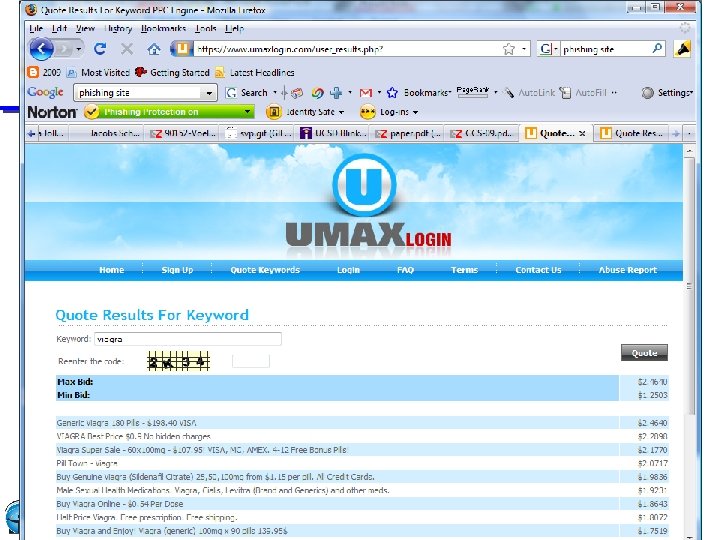Click the Login navigation link
This screenshot has width=720, height=540.
[349, 270]
